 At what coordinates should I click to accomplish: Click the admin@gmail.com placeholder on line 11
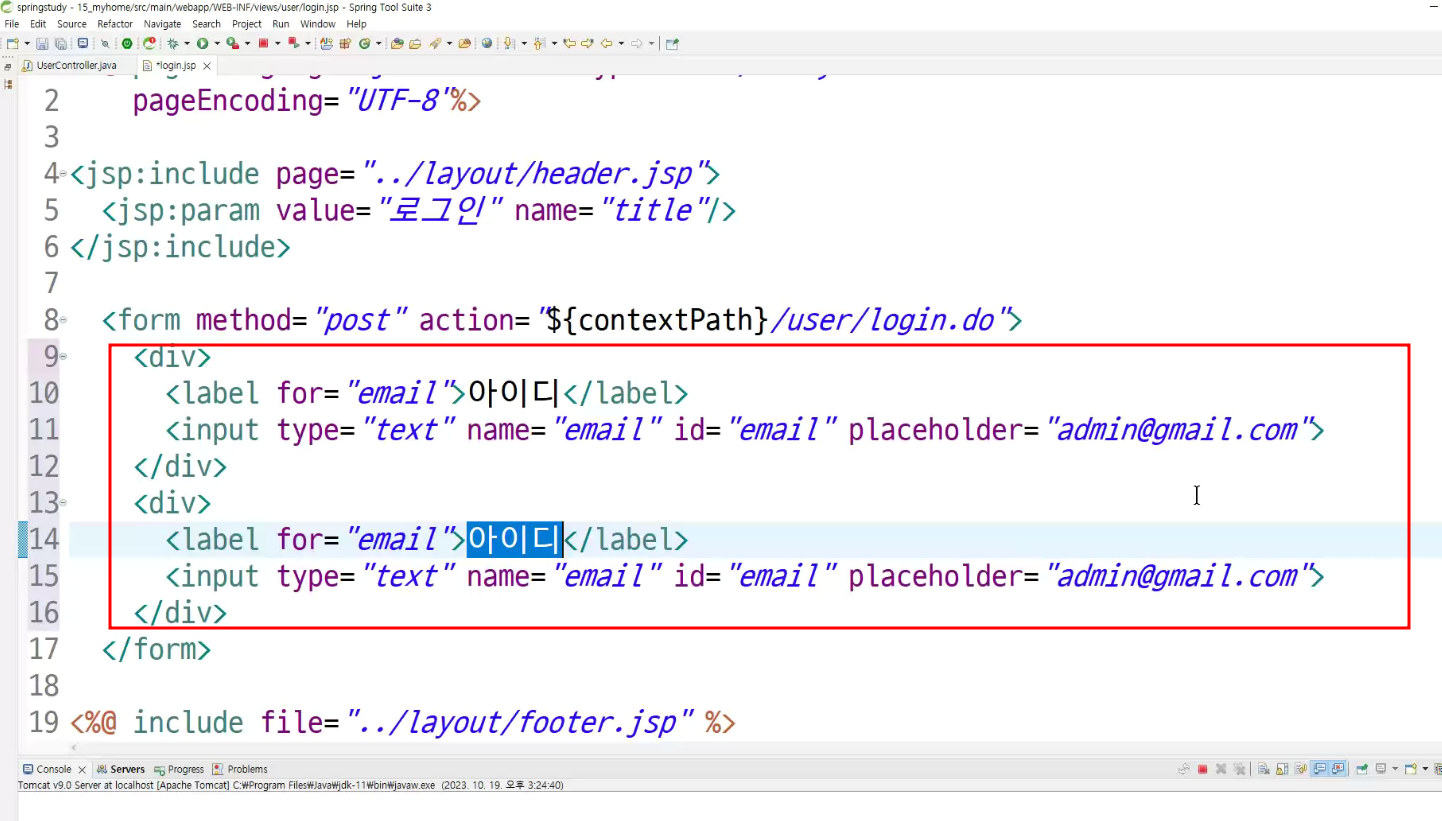tap(1177, 430)
